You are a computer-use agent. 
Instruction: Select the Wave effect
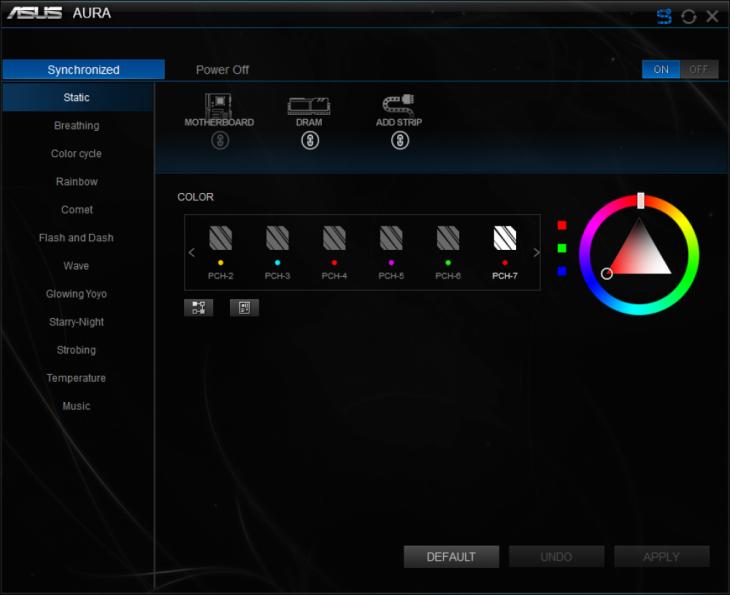(x=76, y=265)
